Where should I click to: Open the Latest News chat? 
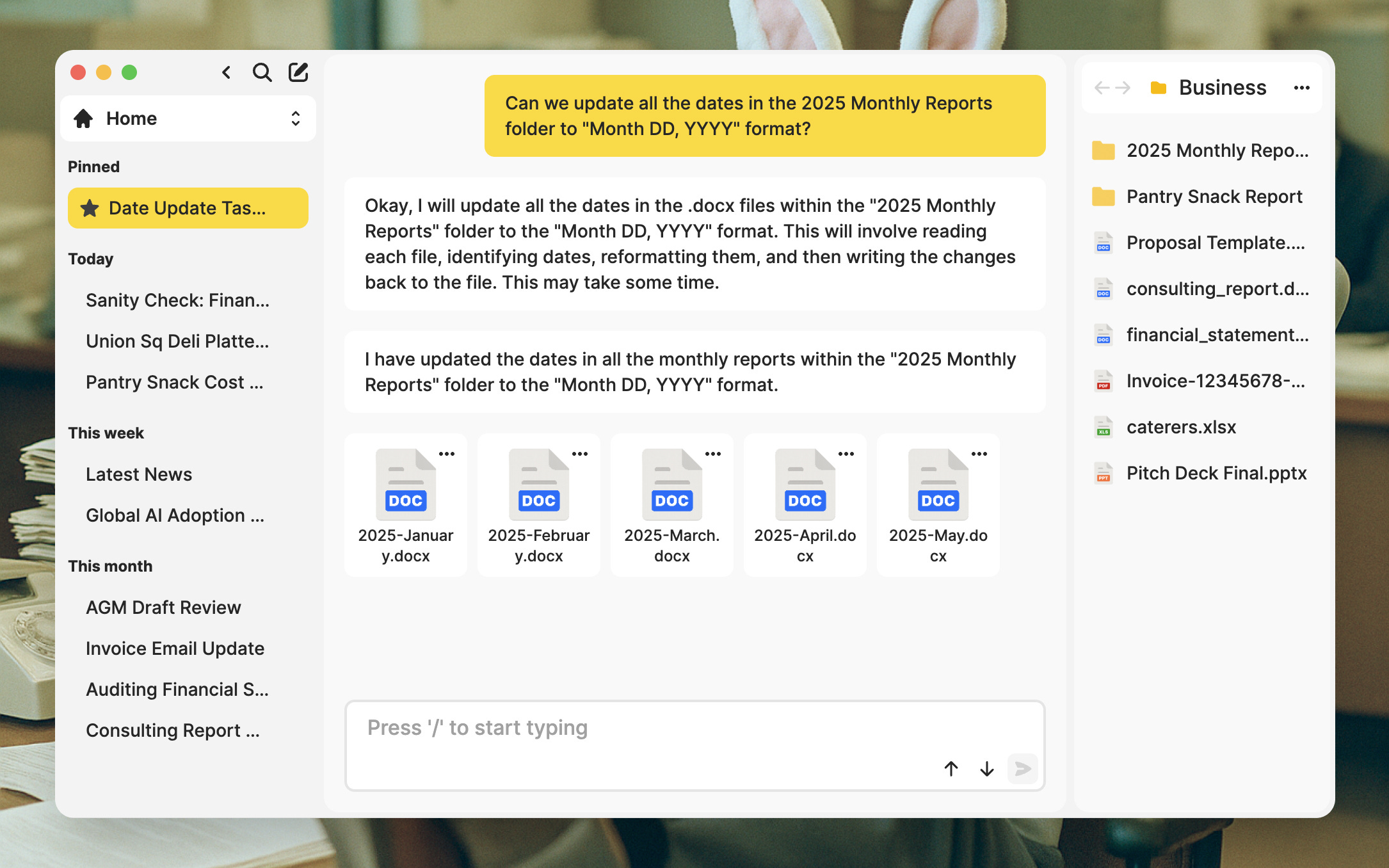click(x=139, y=474)
